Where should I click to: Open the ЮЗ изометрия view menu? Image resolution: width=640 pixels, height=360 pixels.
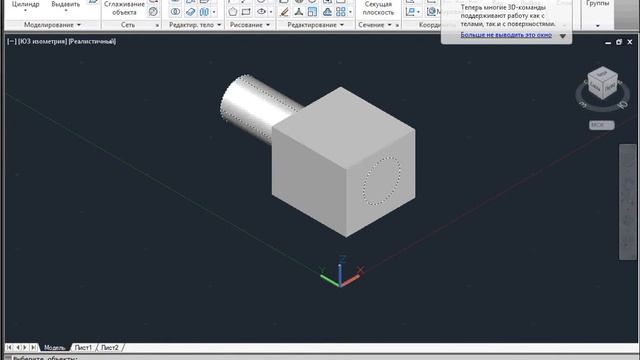(x=42, y=41)
